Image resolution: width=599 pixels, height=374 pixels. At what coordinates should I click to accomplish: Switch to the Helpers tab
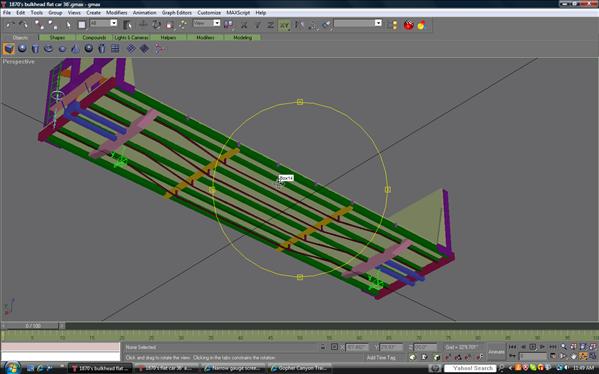click(168, 37)
